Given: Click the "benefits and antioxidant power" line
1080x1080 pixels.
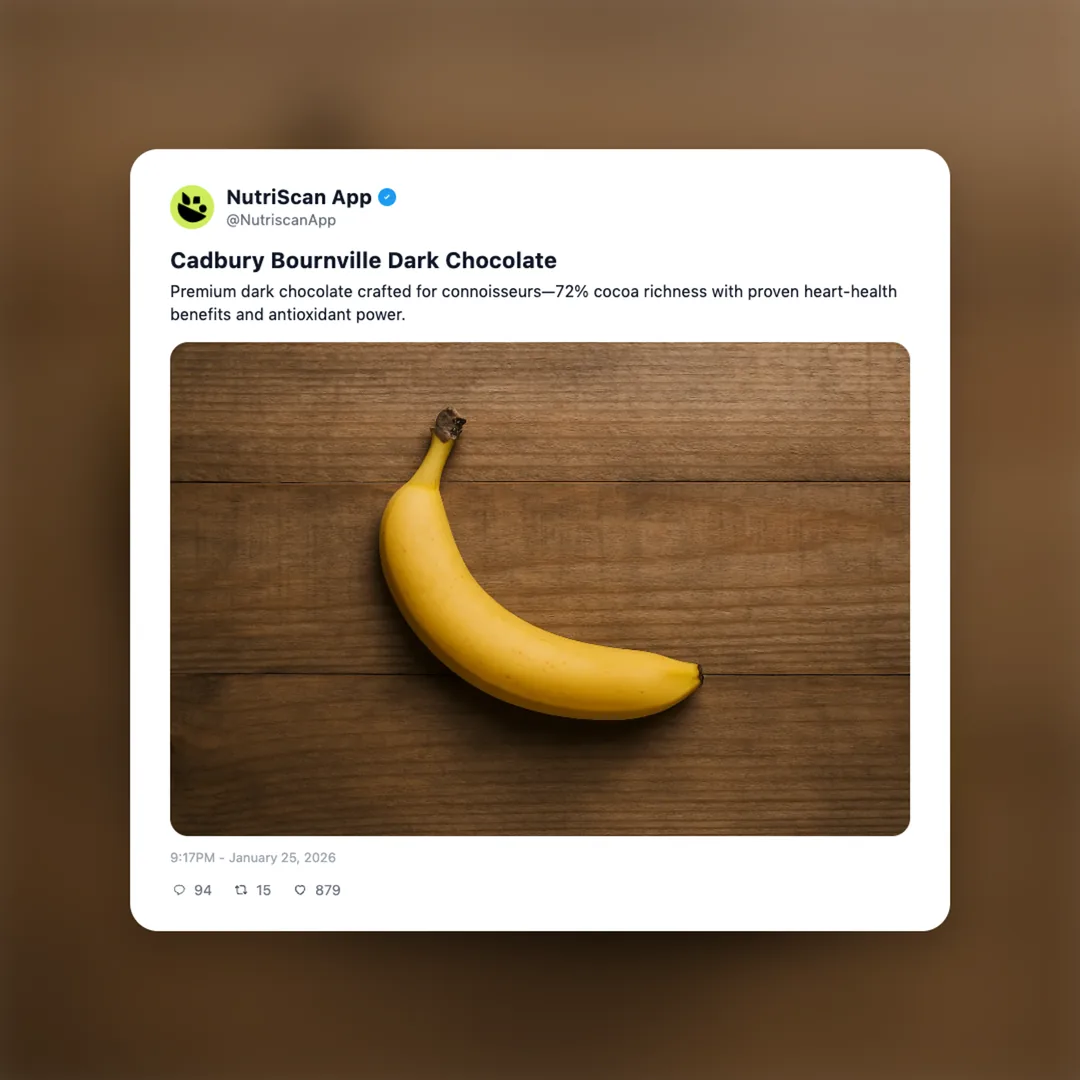Looking at the screenshot, I should 288,315.
